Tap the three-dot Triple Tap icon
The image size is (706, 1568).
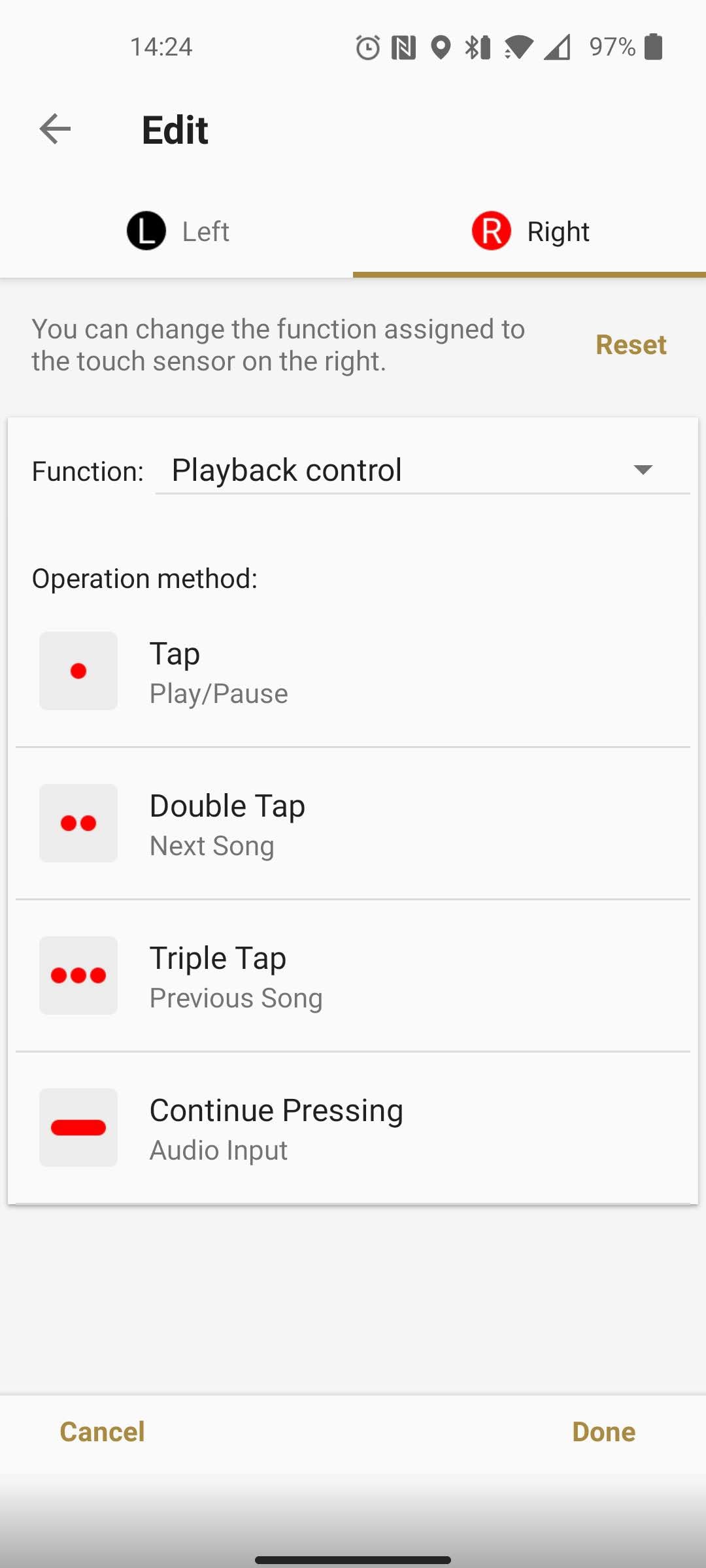coord(78,975)
